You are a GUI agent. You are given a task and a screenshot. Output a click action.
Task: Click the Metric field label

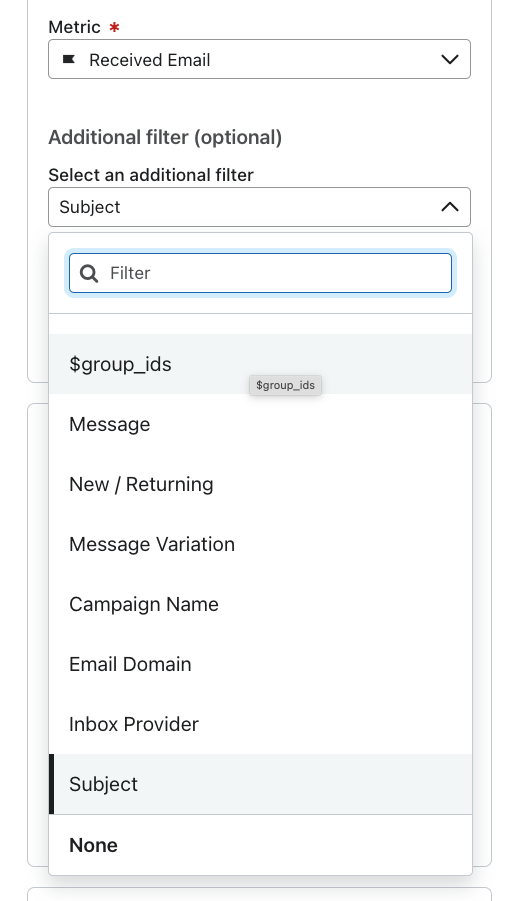point(74,27)
